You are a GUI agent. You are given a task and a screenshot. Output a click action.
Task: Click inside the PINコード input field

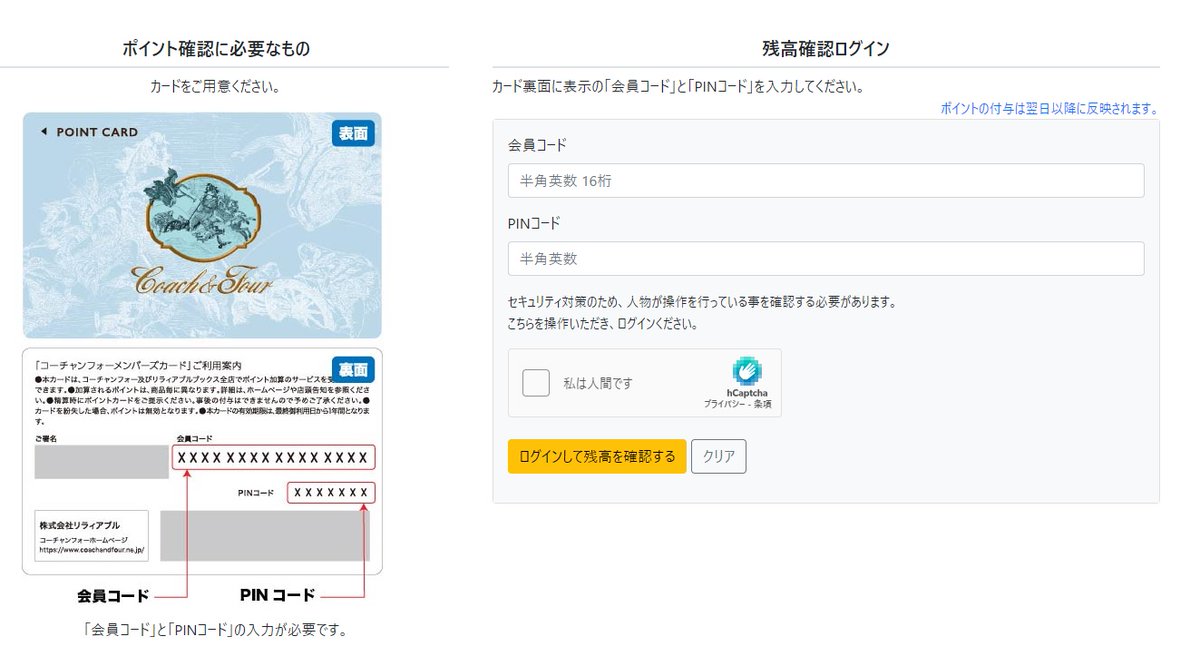pyautogui.click(x=824, y=258)
